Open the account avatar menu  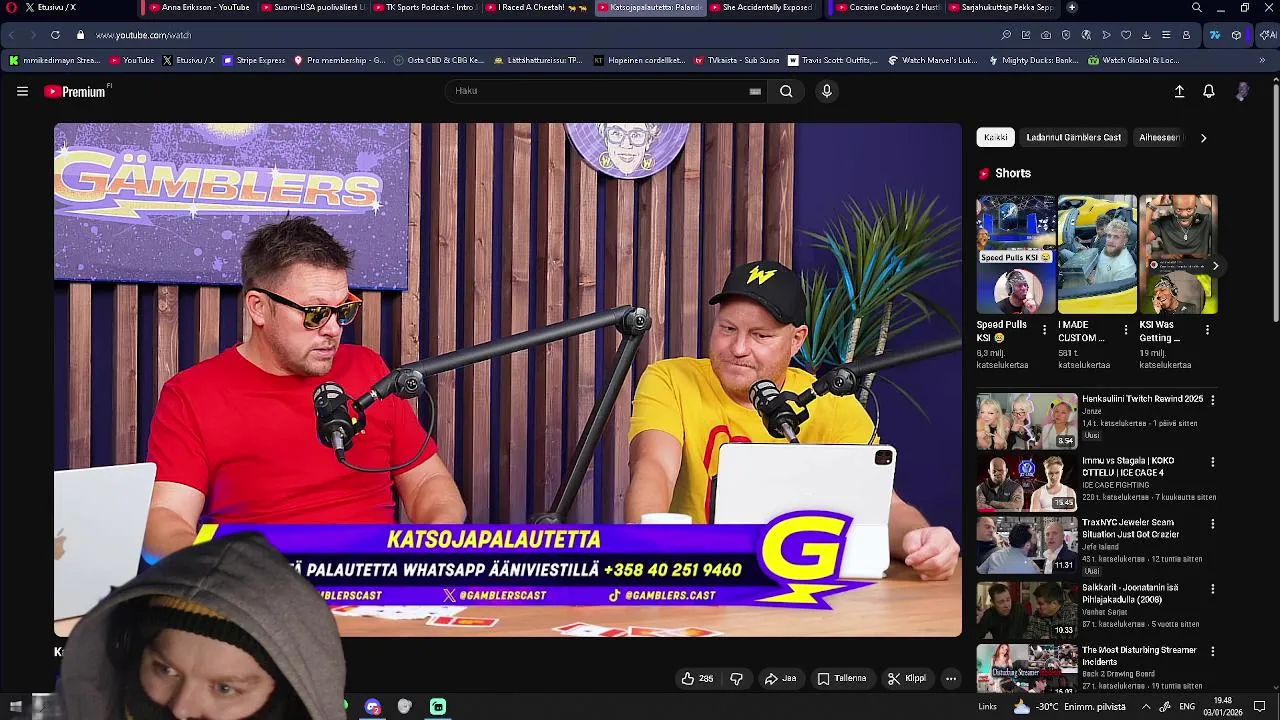point(1242,91)
